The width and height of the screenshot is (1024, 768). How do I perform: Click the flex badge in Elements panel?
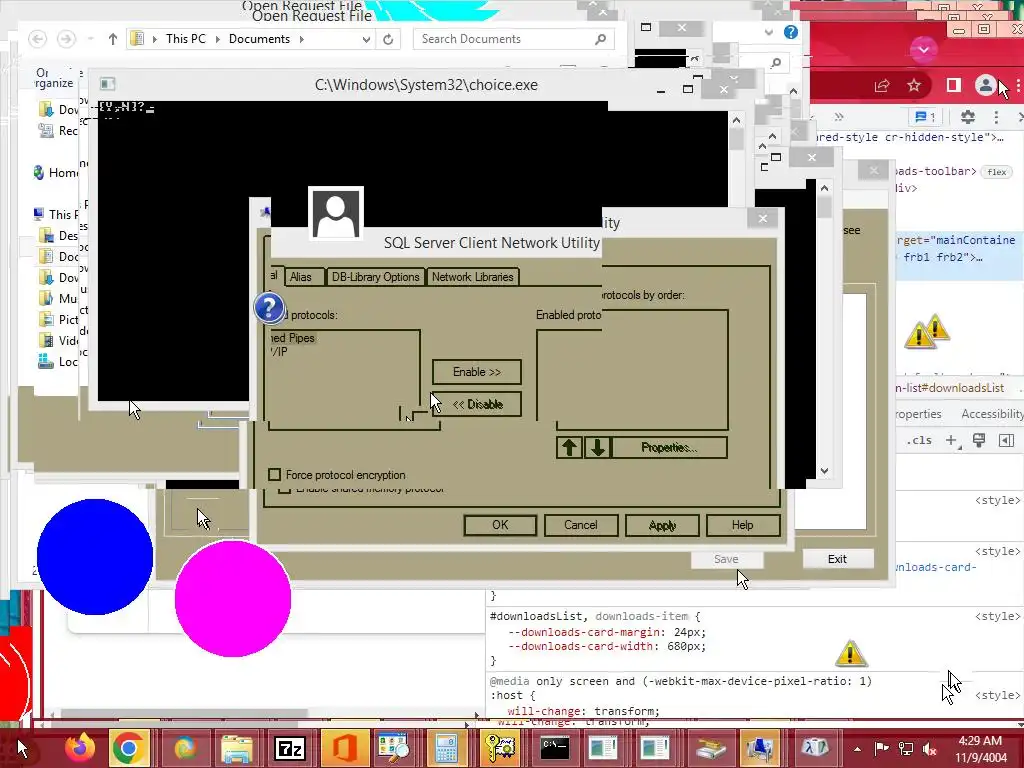pyautogui.click(x=997, y=172)
